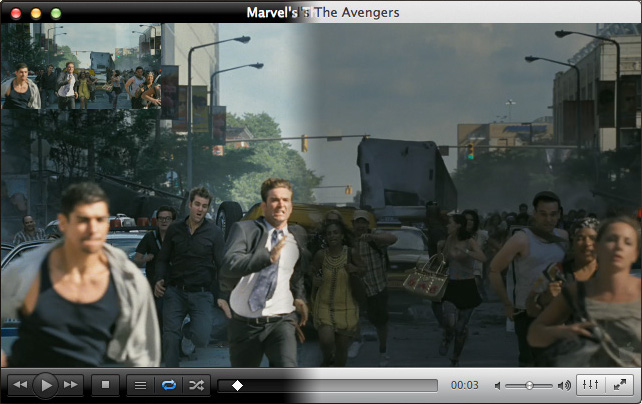The width and height of the screenshot is (642, 404).
Task: Toggle shuffle (random) playback
Action: point(197,385)
